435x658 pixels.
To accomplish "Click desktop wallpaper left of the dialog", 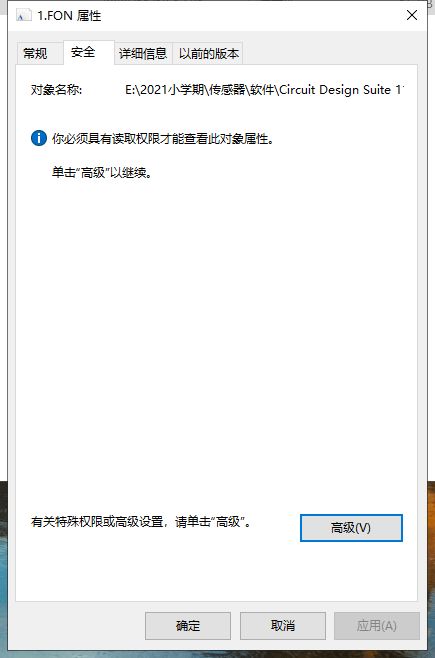I will tap(3, 567).
